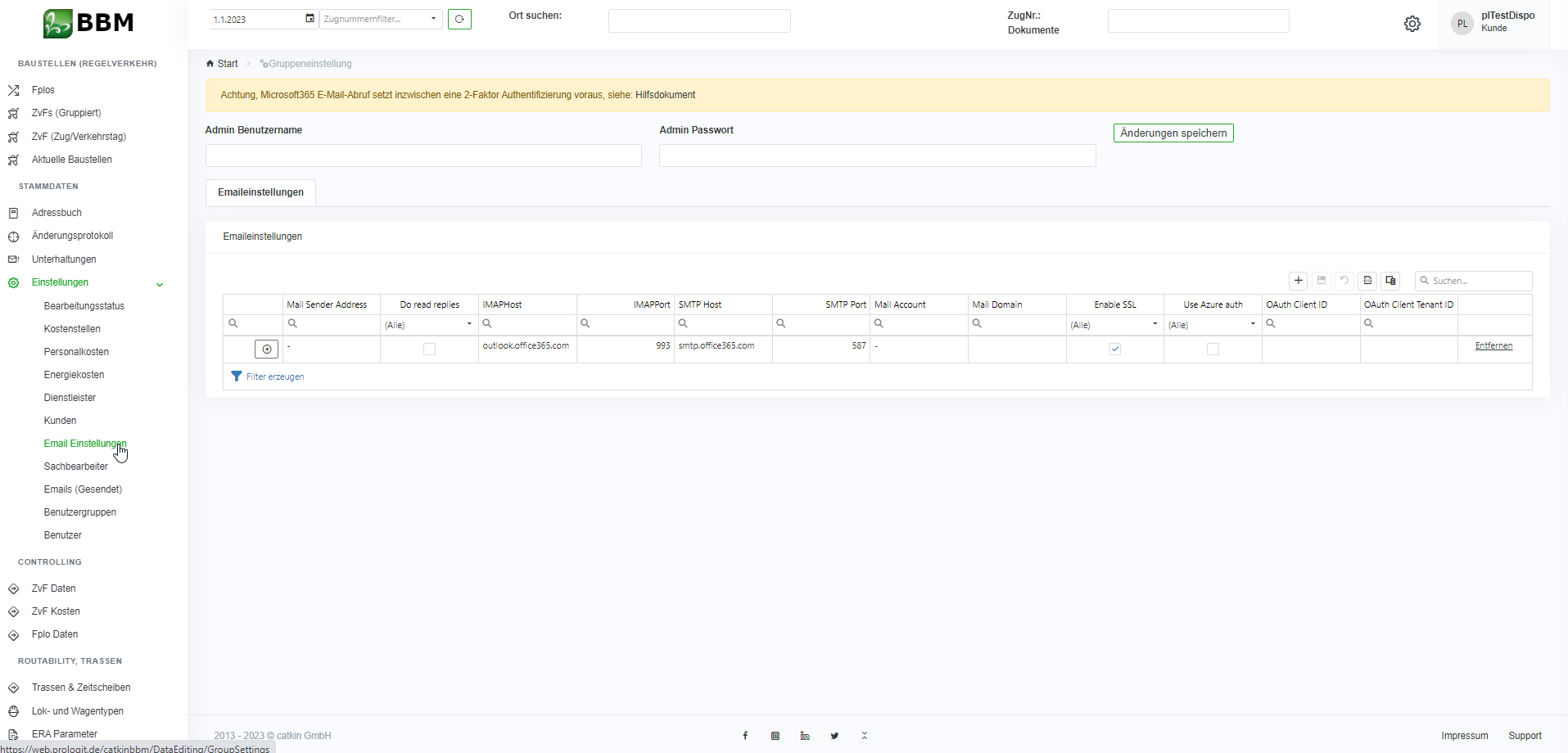
Task: Collapse the Einstellungen sidebar section
Action: (160, 284)
